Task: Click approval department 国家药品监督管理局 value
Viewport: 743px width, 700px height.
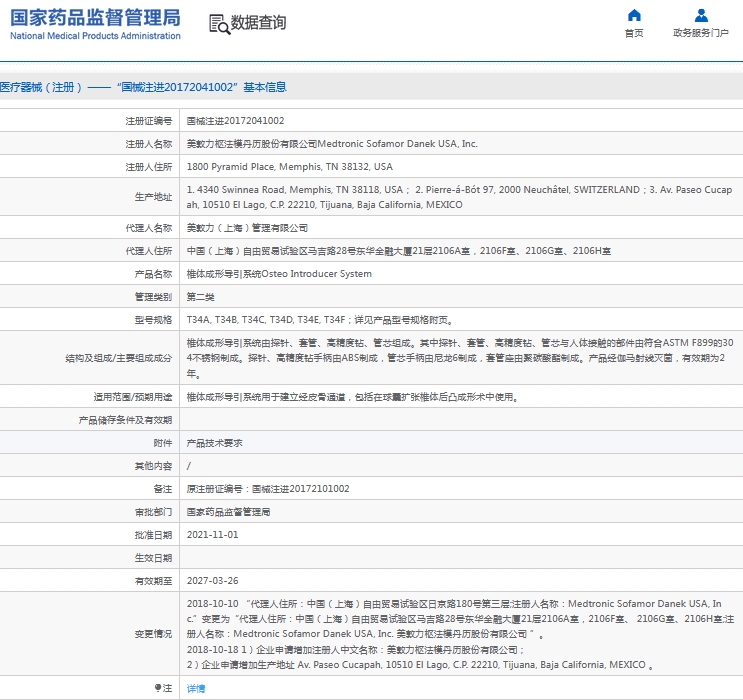Action: coord(228,512)
